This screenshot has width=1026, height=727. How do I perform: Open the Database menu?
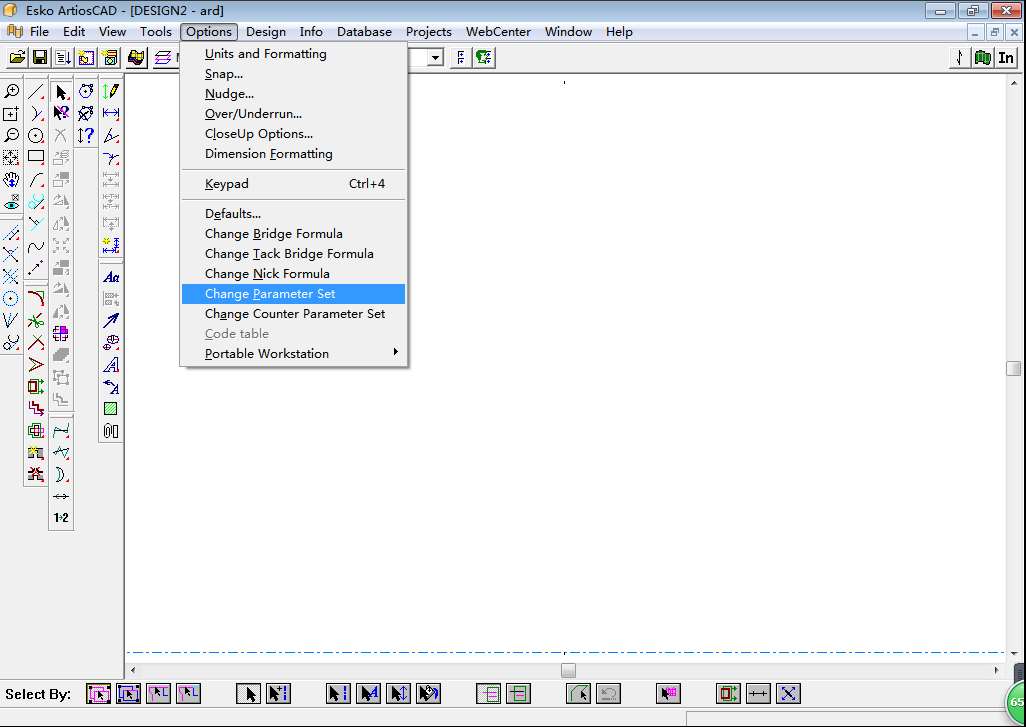tap(364, 31)
